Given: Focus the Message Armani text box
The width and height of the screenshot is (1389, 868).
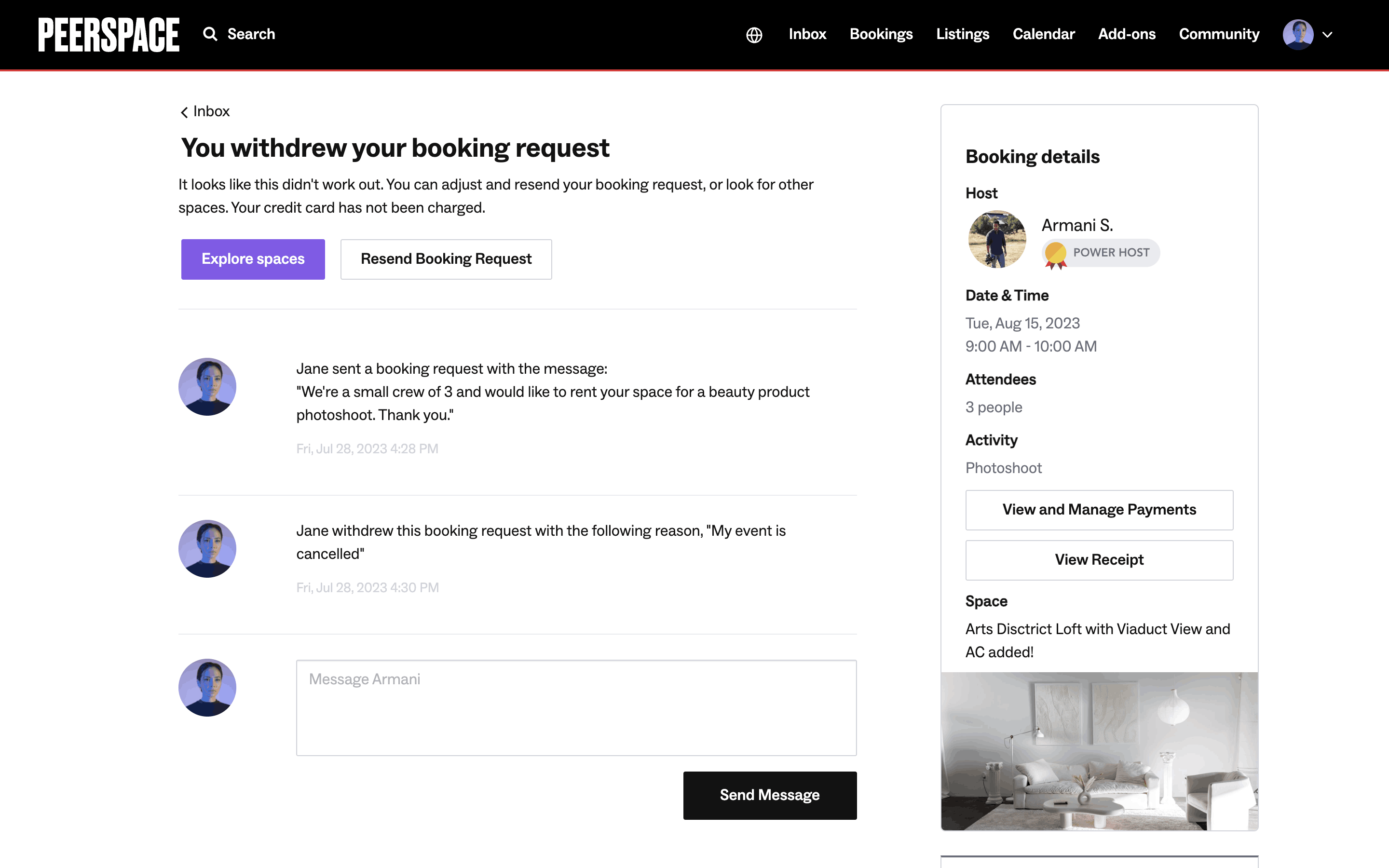Looking at the screenshot, I should point(576,707).
